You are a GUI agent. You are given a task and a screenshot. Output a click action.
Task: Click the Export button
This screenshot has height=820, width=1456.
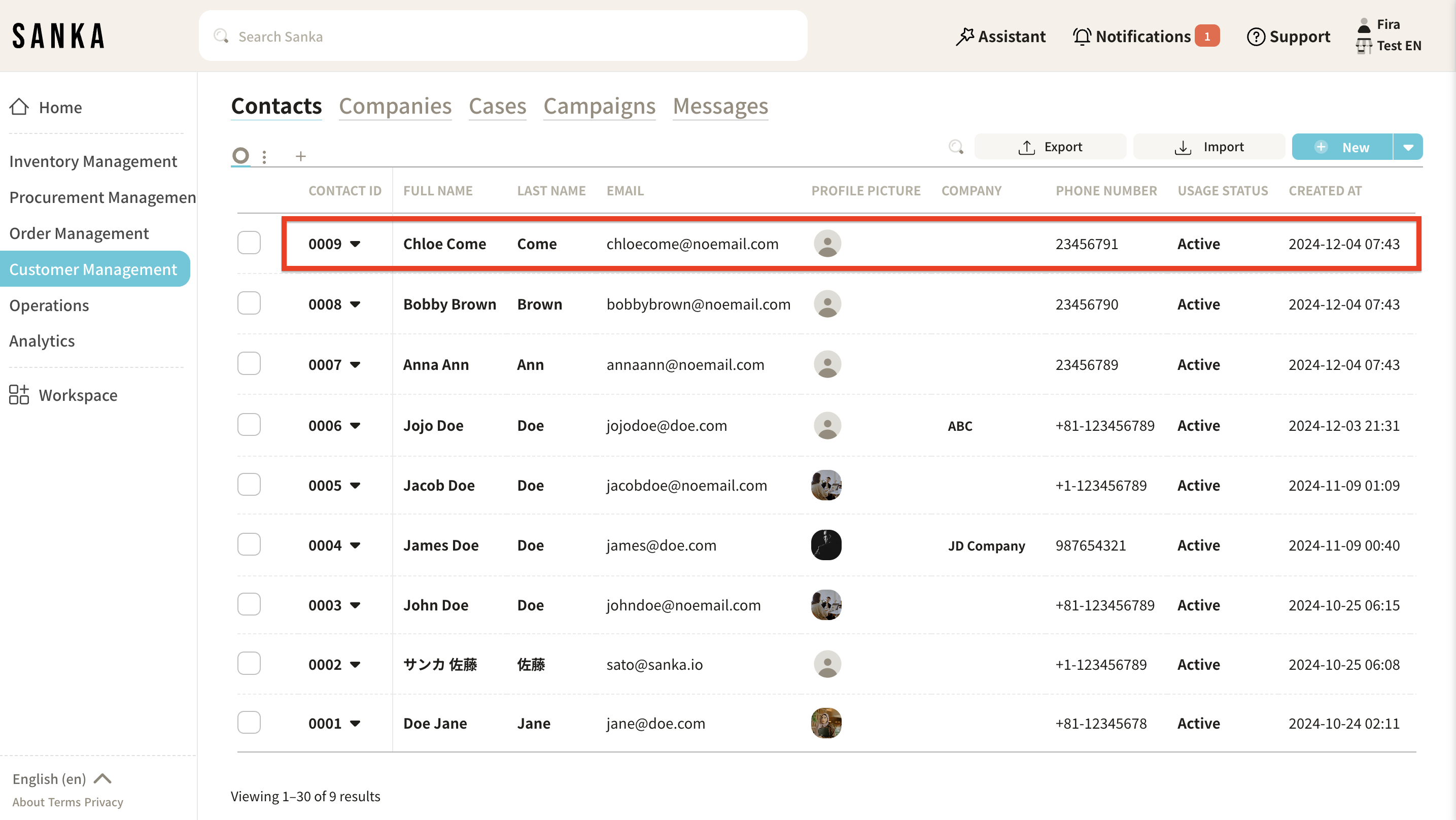(x=1050, y=147)
